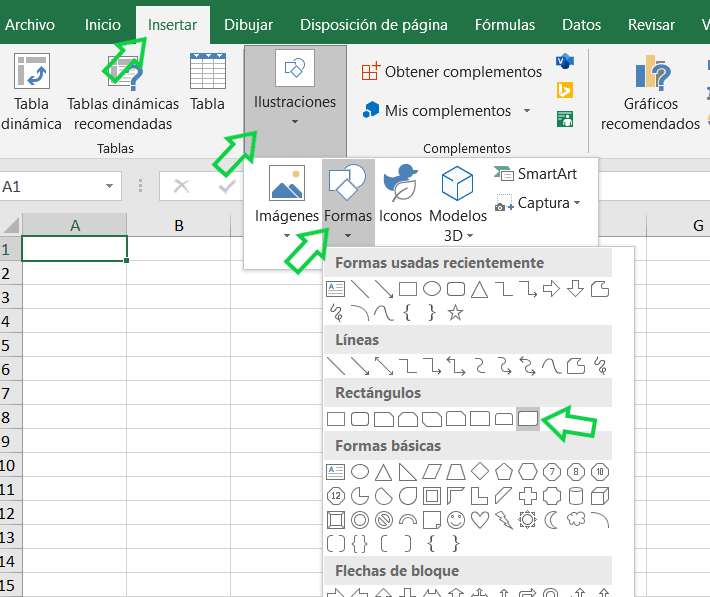Pick octagon shape labeled 8
This screenshot has width=710, height=597.
coord(576,472)
